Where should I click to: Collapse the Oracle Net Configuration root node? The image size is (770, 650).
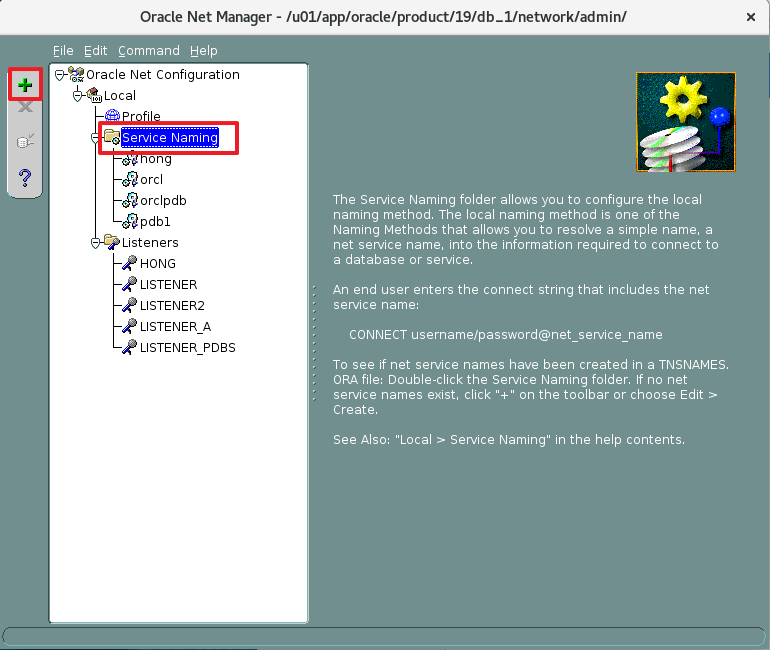click(x=59, y=75)
